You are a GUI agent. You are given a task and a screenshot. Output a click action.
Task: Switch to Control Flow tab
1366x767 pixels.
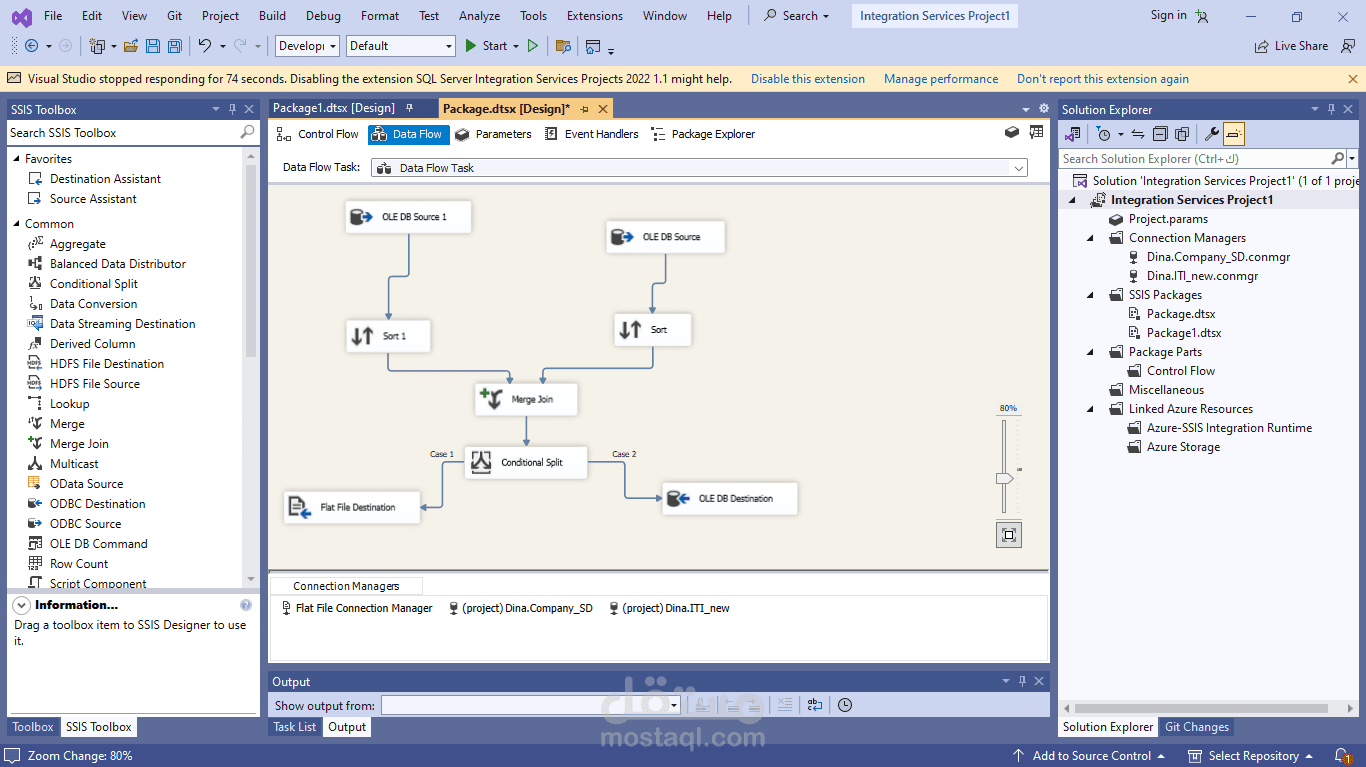tap(318, 134)
